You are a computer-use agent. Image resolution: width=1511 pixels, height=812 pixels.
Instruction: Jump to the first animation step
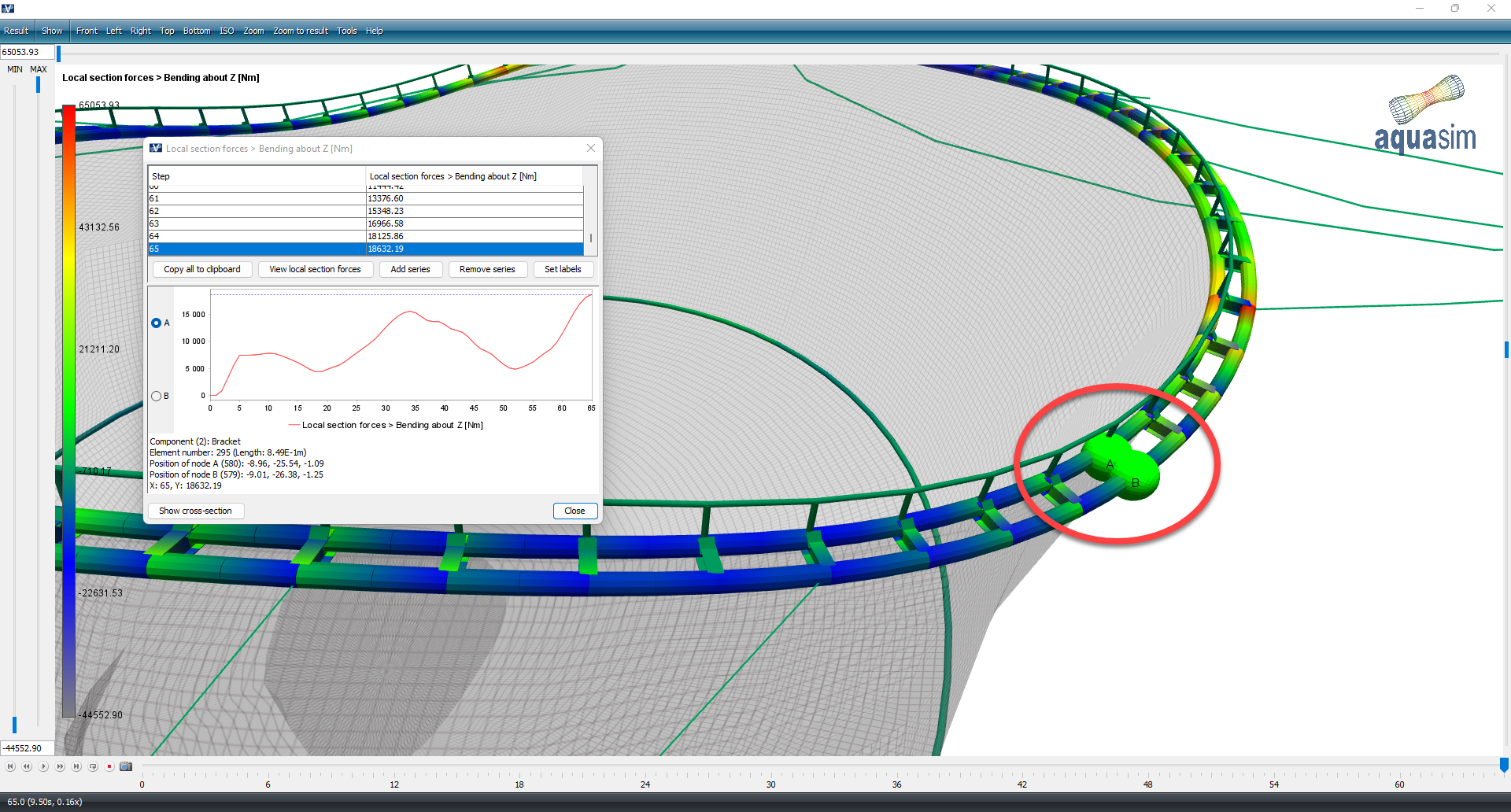[x=10, y=766]
